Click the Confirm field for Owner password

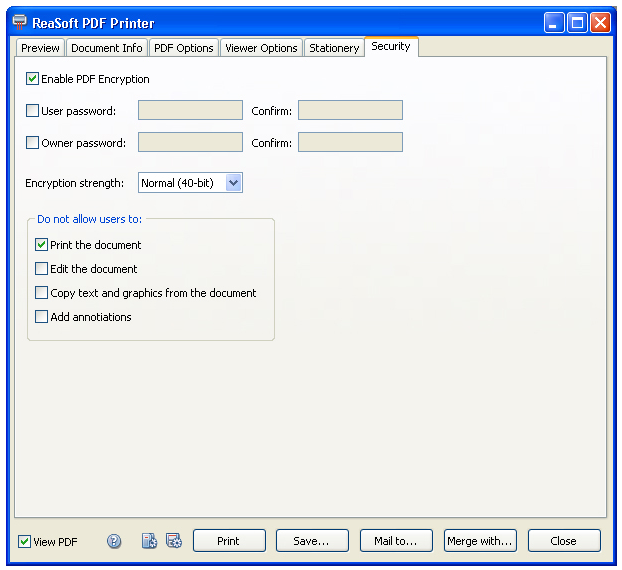point(351,142)
